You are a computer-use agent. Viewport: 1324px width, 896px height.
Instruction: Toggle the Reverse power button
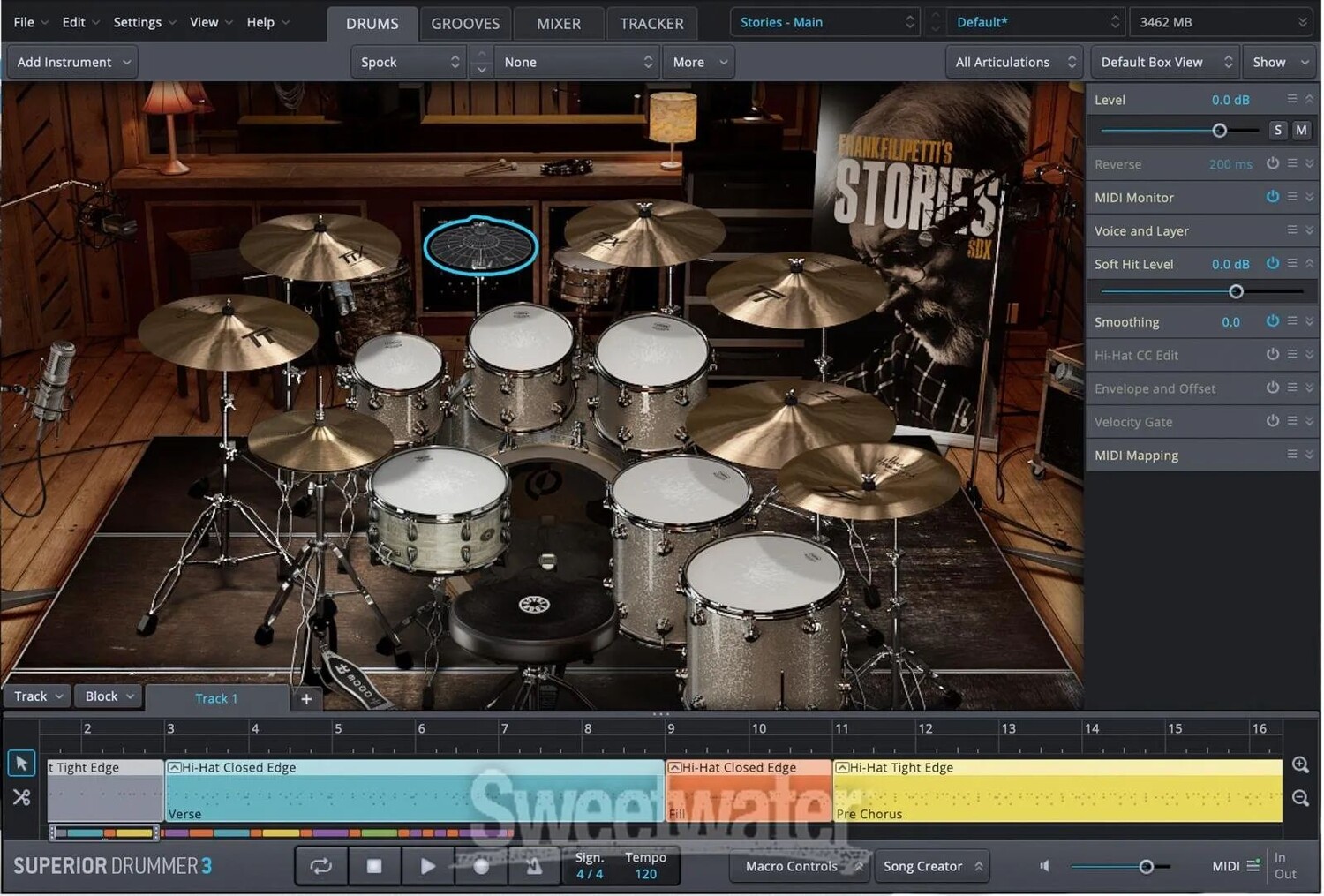click(x=1272, y=163)
